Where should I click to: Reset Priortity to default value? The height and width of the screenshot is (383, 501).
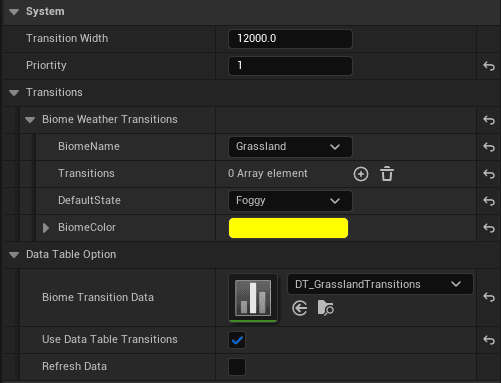pos(489,66)
